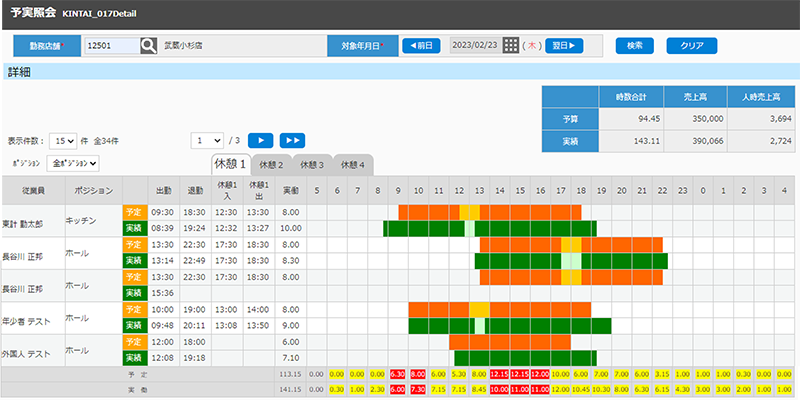Open the page number dropdown
The image size is (800, 400).
(x=207, y=140)
